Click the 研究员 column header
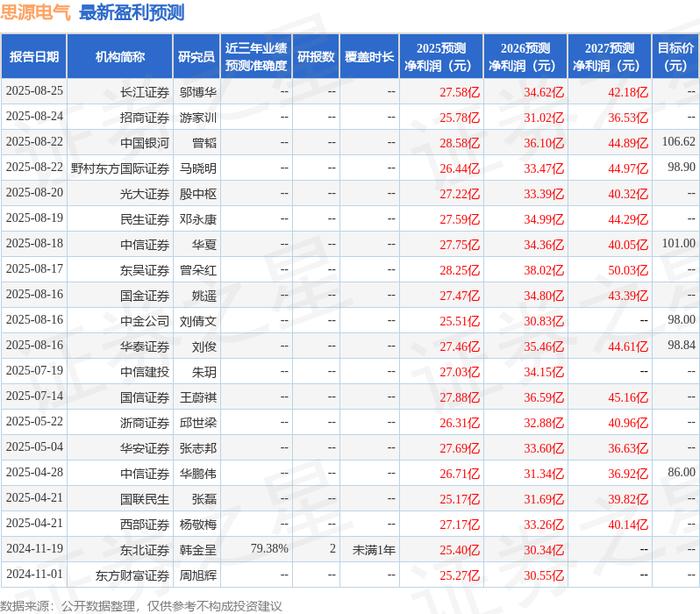Screen dimensions: 700x614 click(x=196, y=57)
